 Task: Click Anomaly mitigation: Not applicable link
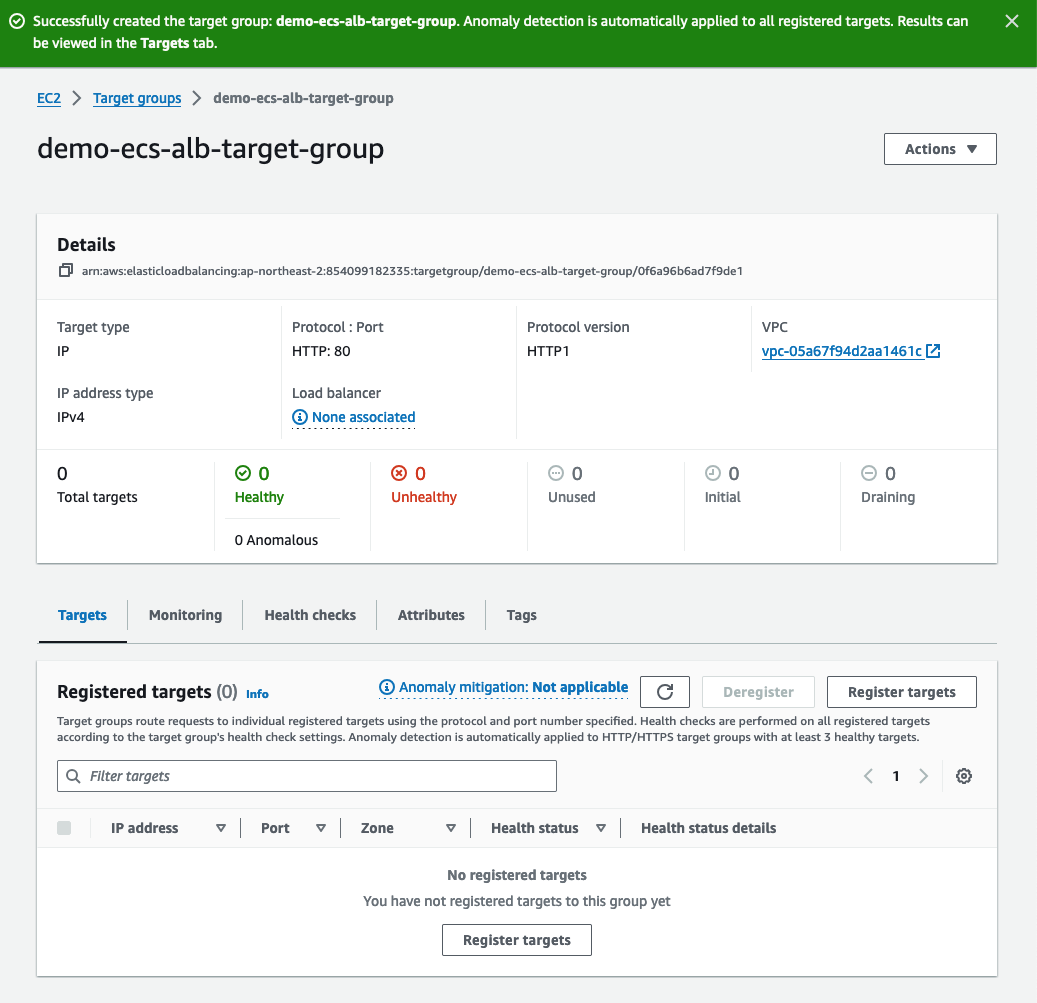coord(513,688)
